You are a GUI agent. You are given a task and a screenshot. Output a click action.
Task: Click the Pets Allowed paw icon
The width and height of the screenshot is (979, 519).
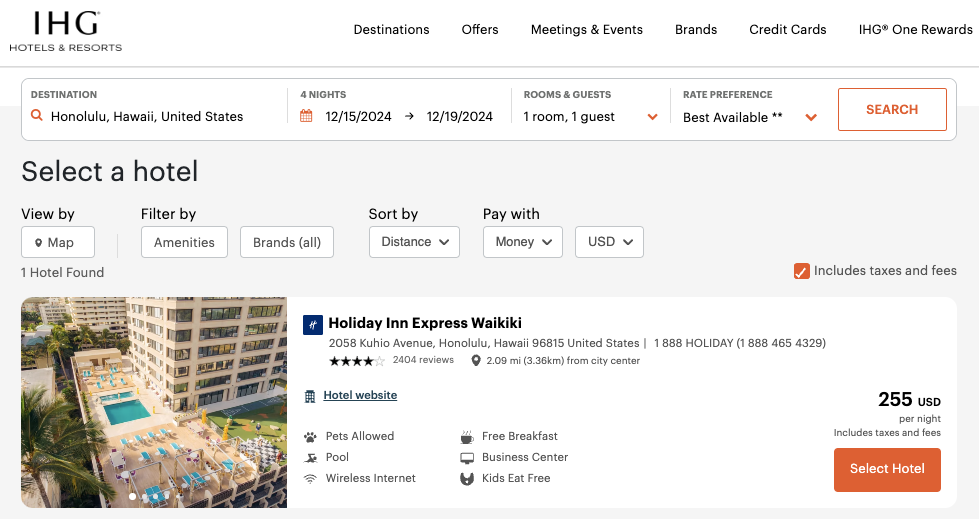coord(310,437)
